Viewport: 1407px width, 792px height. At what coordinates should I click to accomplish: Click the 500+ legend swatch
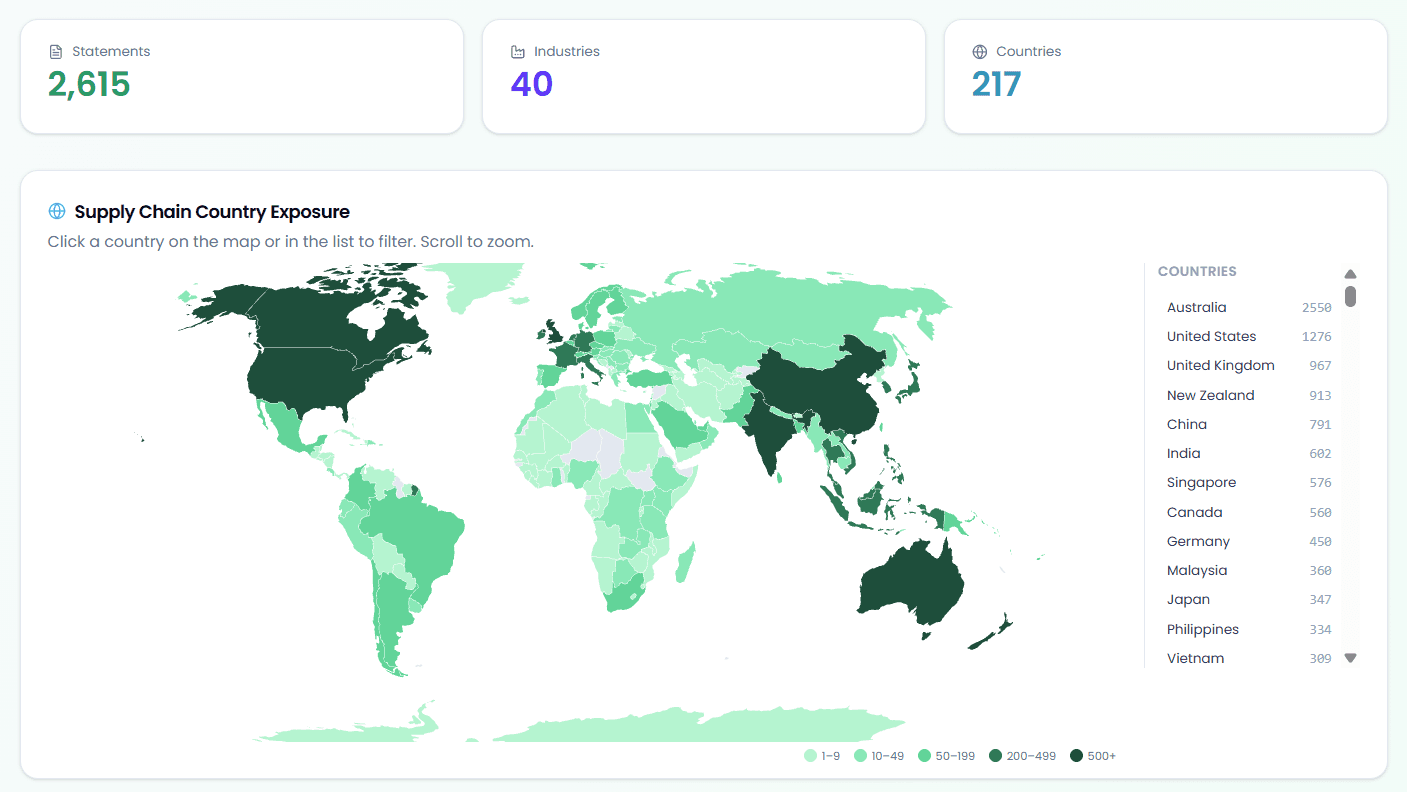1077,756
